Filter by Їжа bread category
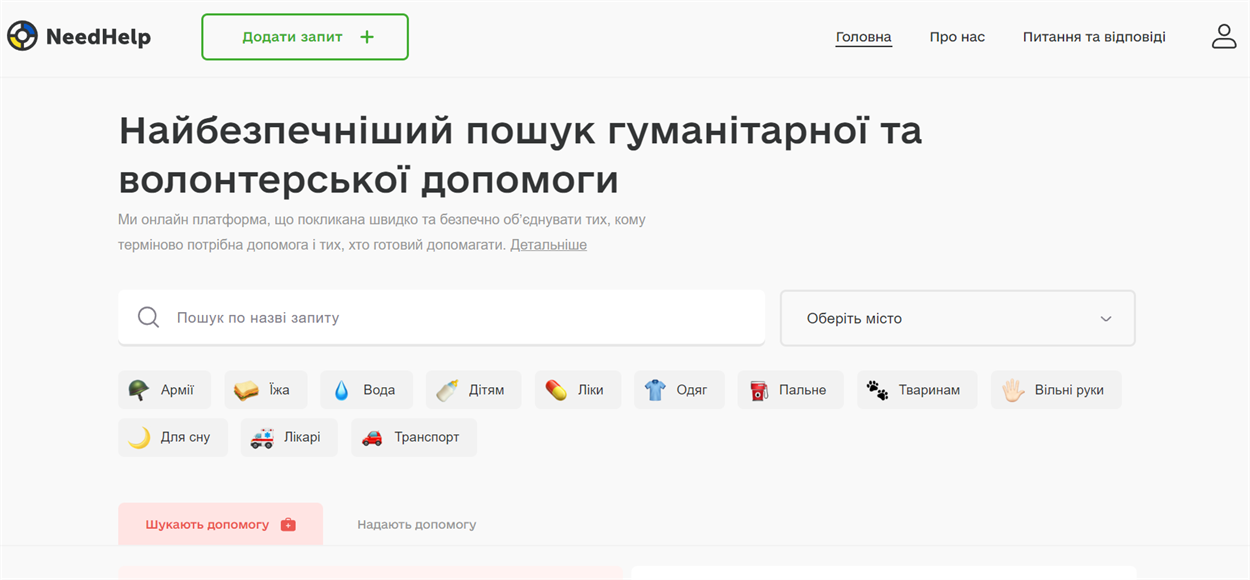1250x580 pixels. (263, 390)
